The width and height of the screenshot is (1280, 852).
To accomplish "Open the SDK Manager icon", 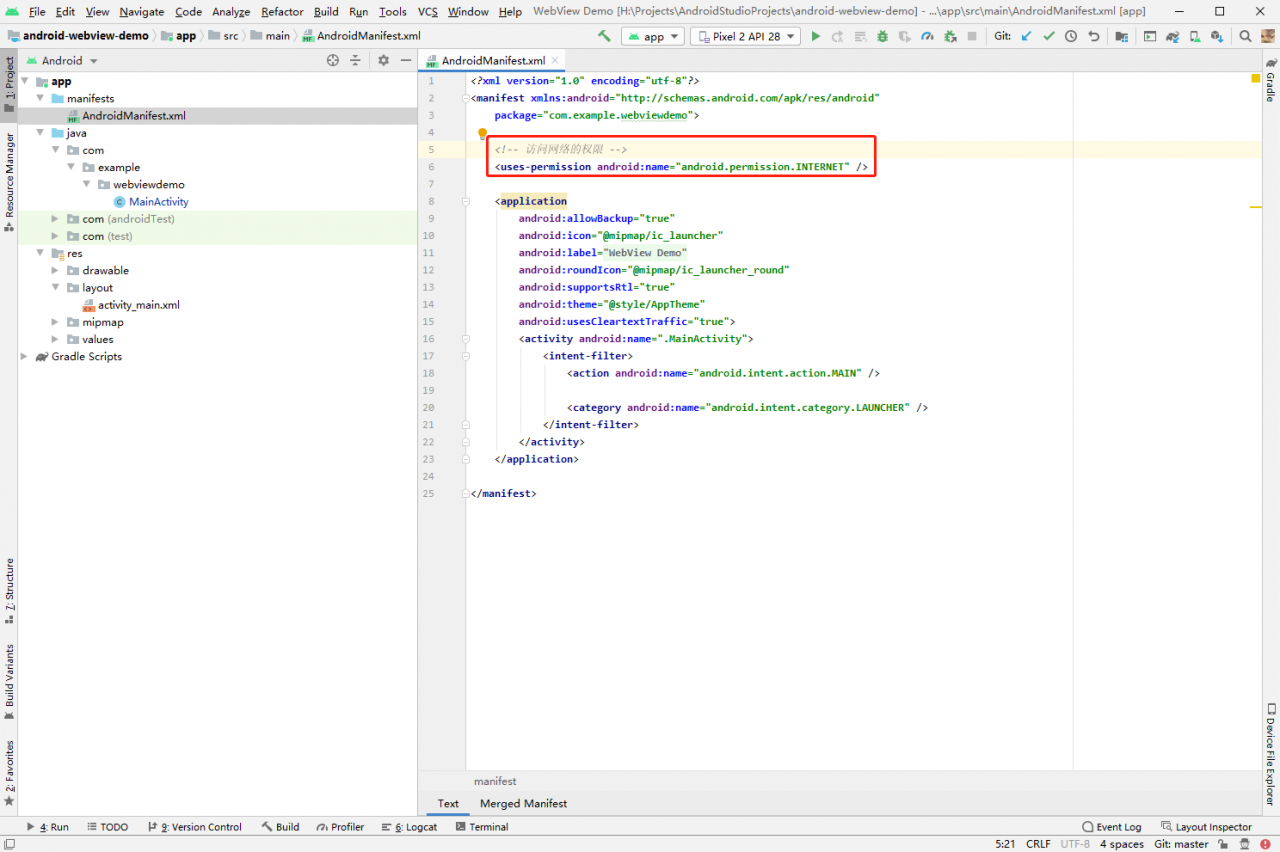I will coord(1216,36).
